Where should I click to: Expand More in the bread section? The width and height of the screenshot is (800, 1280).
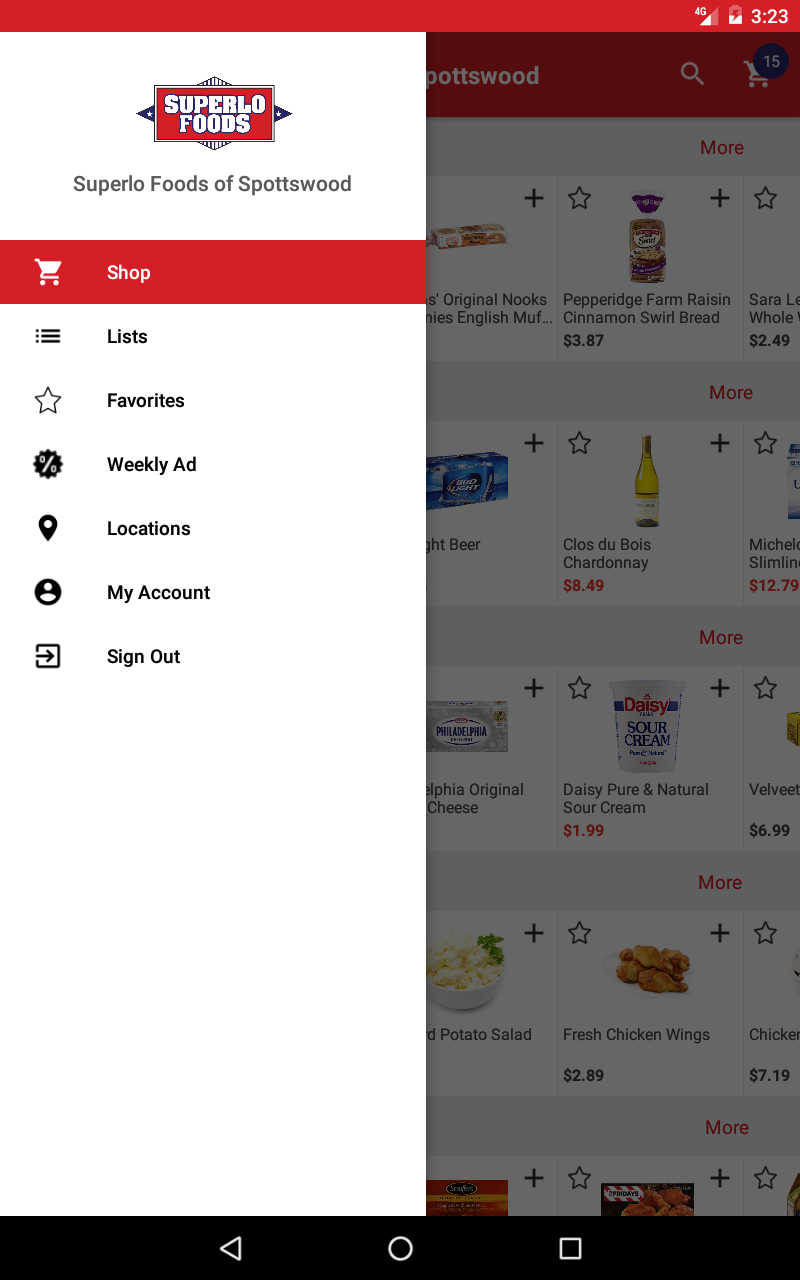click(x=722, y=147)
